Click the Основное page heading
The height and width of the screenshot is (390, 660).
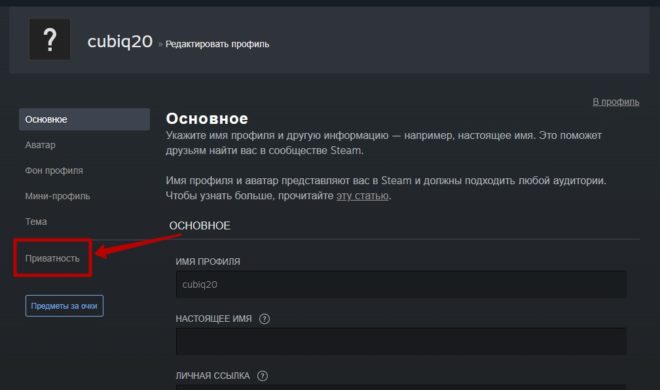click(x=207, y=119)
